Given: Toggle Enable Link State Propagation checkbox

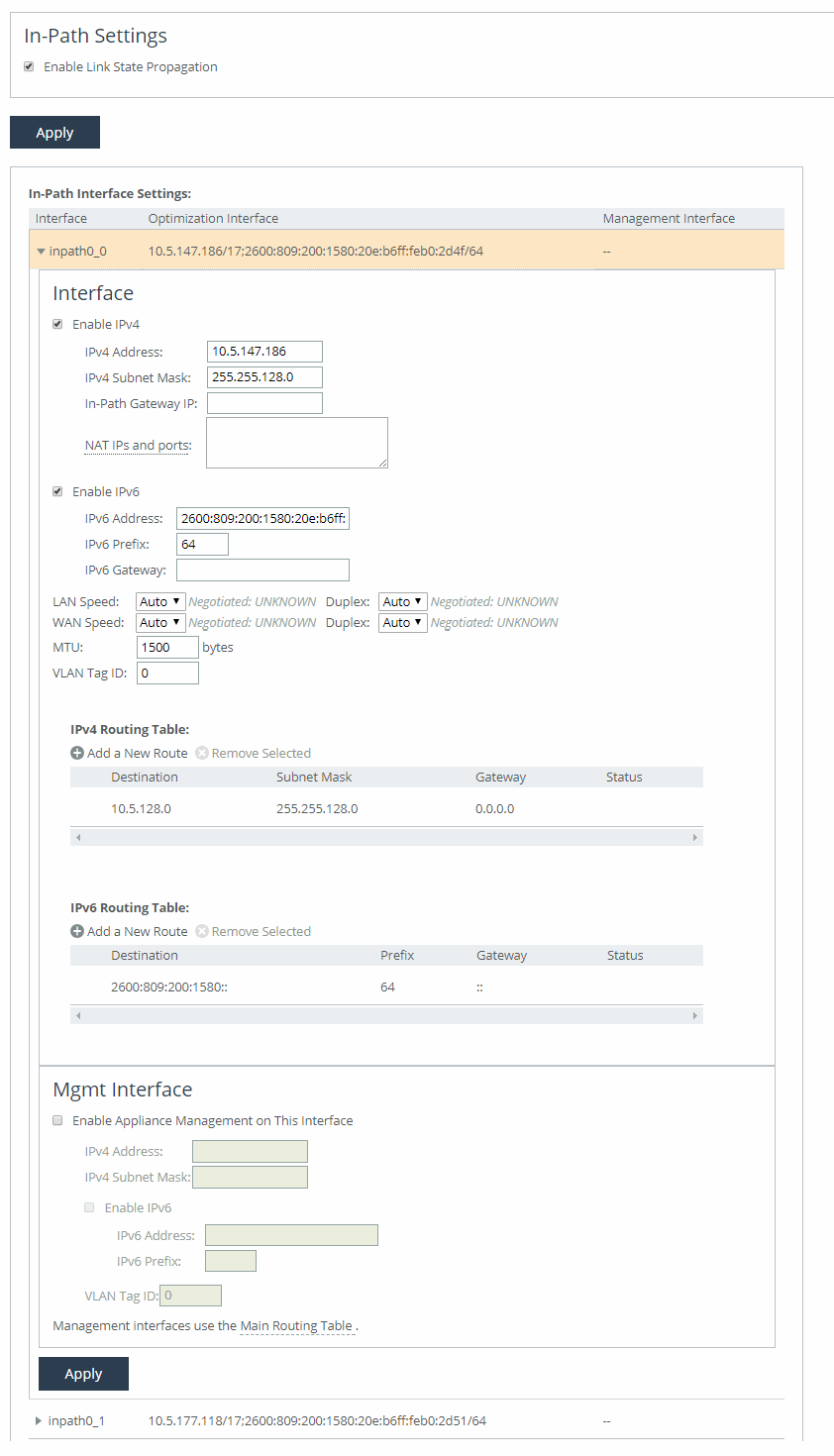Looking at the screenshot, I should click(30, 66).
